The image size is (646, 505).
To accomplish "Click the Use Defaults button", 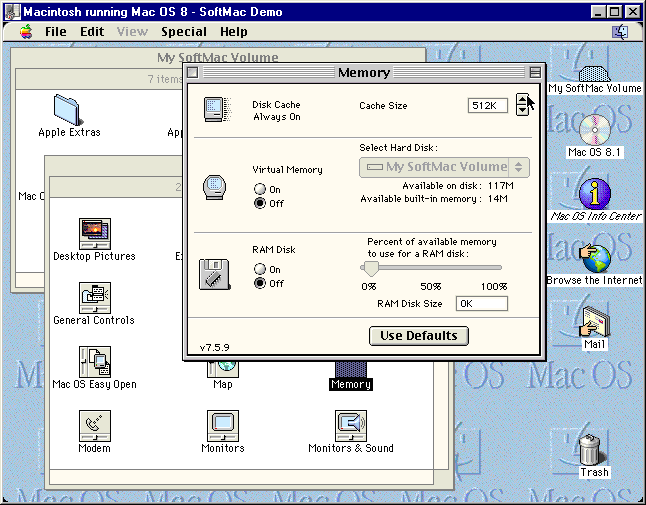I will tap(419, 336).
